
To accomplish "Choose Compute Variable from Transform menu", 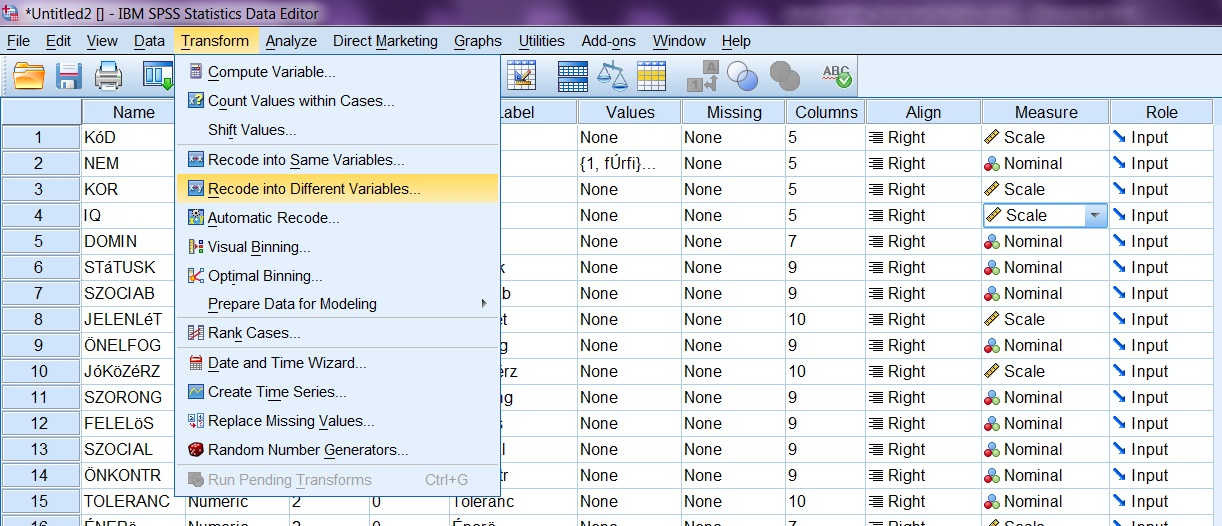I will tap(271, 72).
